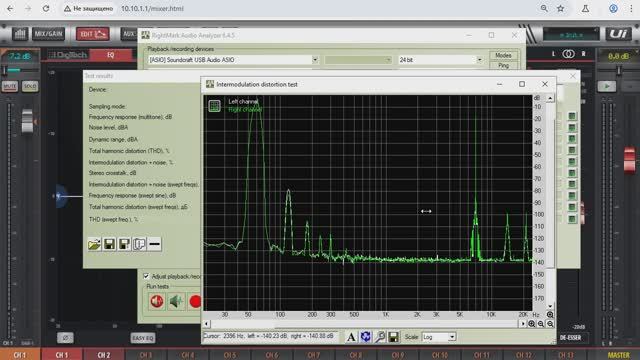Screen dimensions: 640x360
Task: Save results with first floppy icon
Action: (109, 244)
